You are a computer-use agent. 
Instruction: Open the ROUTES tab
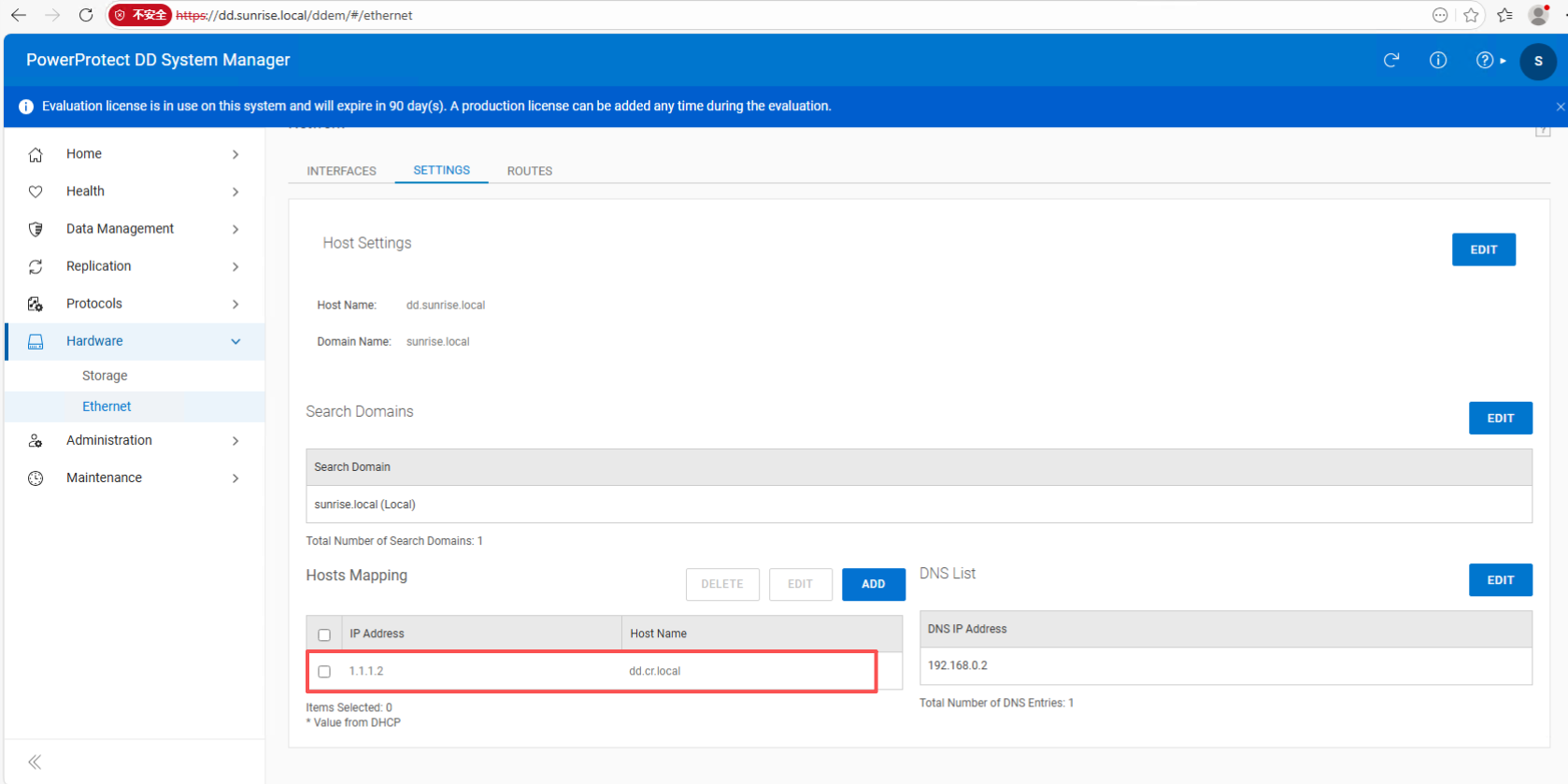(x=530, y=171)
